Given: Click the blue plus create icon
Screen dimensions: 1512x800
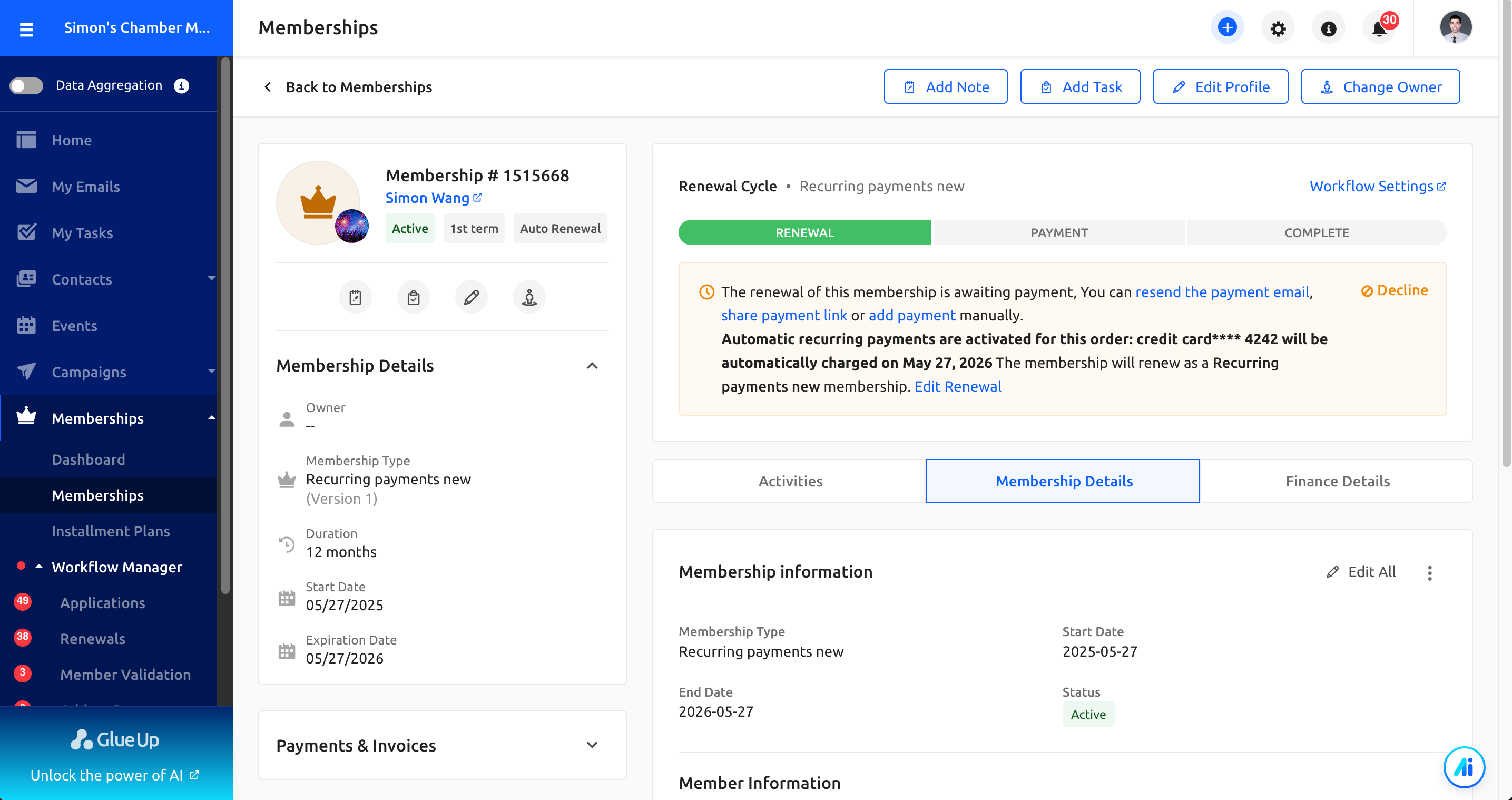Looking at the screenshot, I should [1227, 27].
